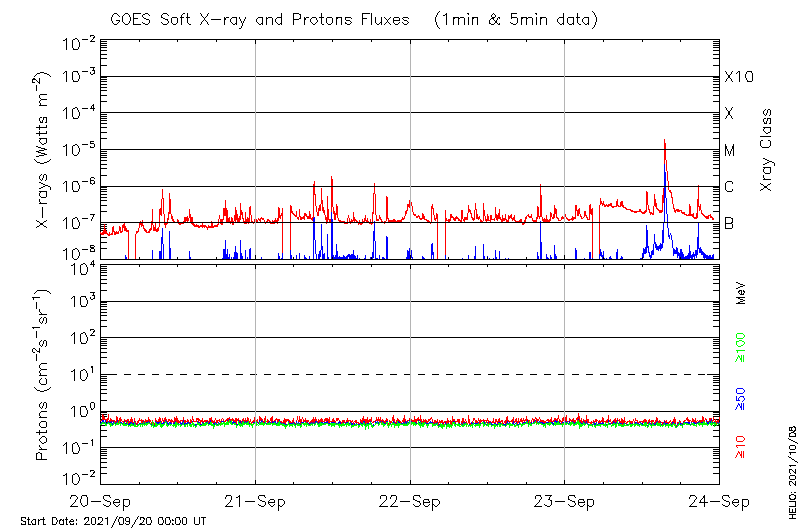
Task: Click the 20-Sep start tick label
Action: click(x=101, y=501)
